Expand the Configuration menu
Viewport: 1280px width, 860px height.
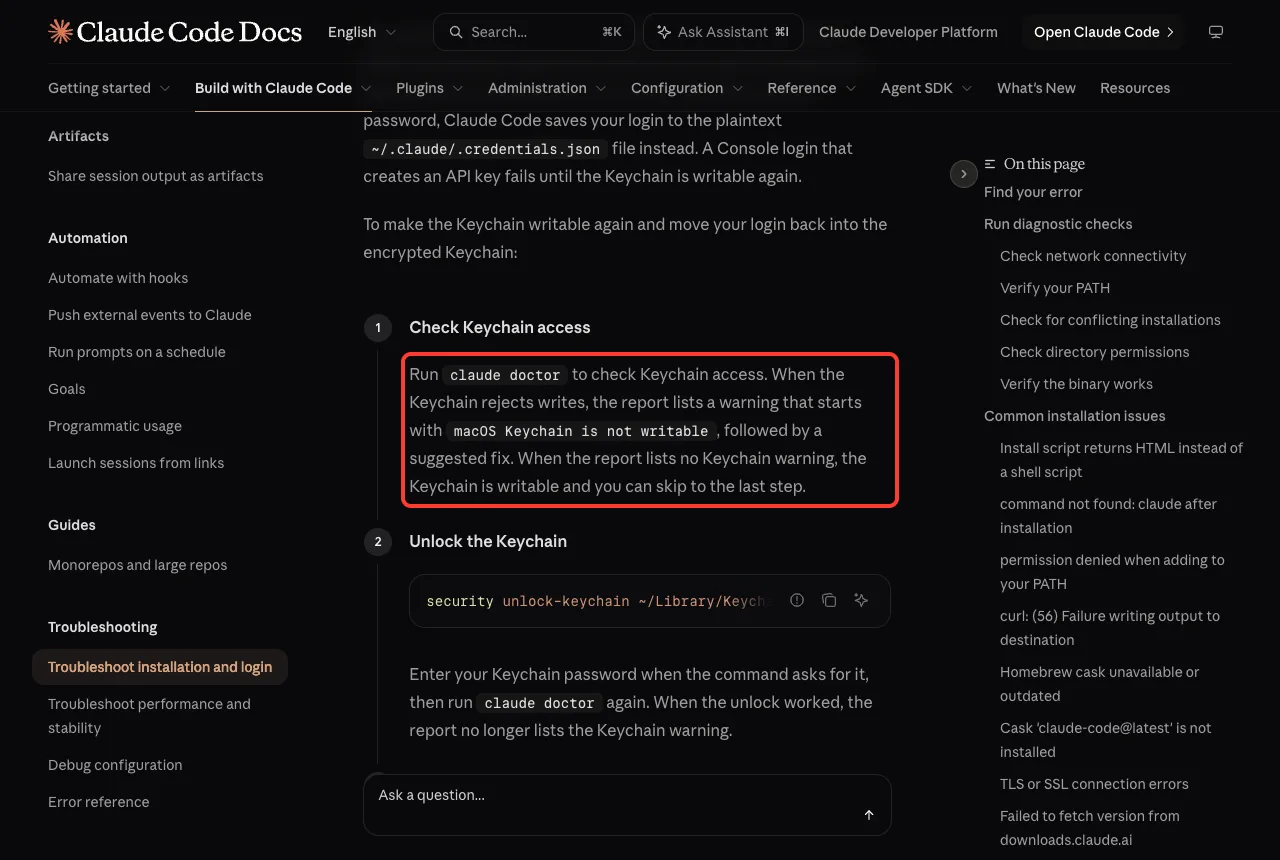click(x=687, y=88)
